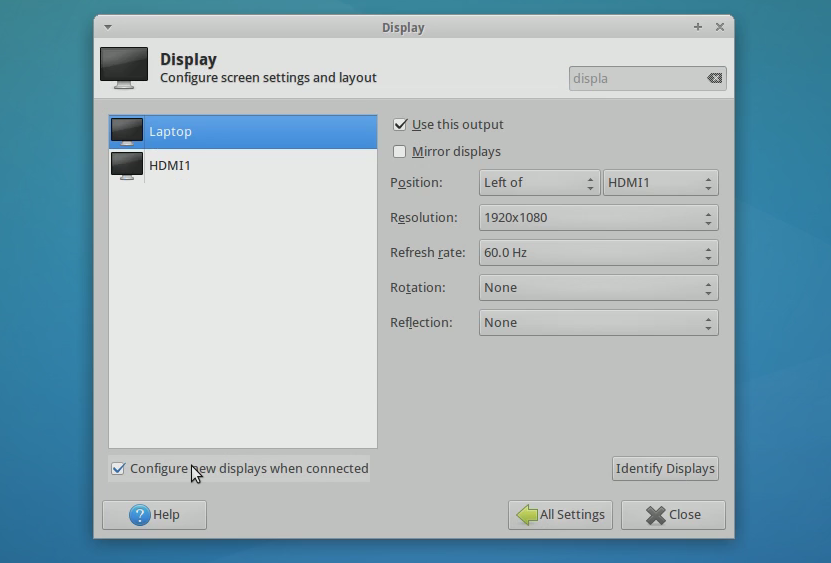Viewport: 831px width, 563px height.
Task: Click the 'Rotation:' label
Action: pos(418,287)
